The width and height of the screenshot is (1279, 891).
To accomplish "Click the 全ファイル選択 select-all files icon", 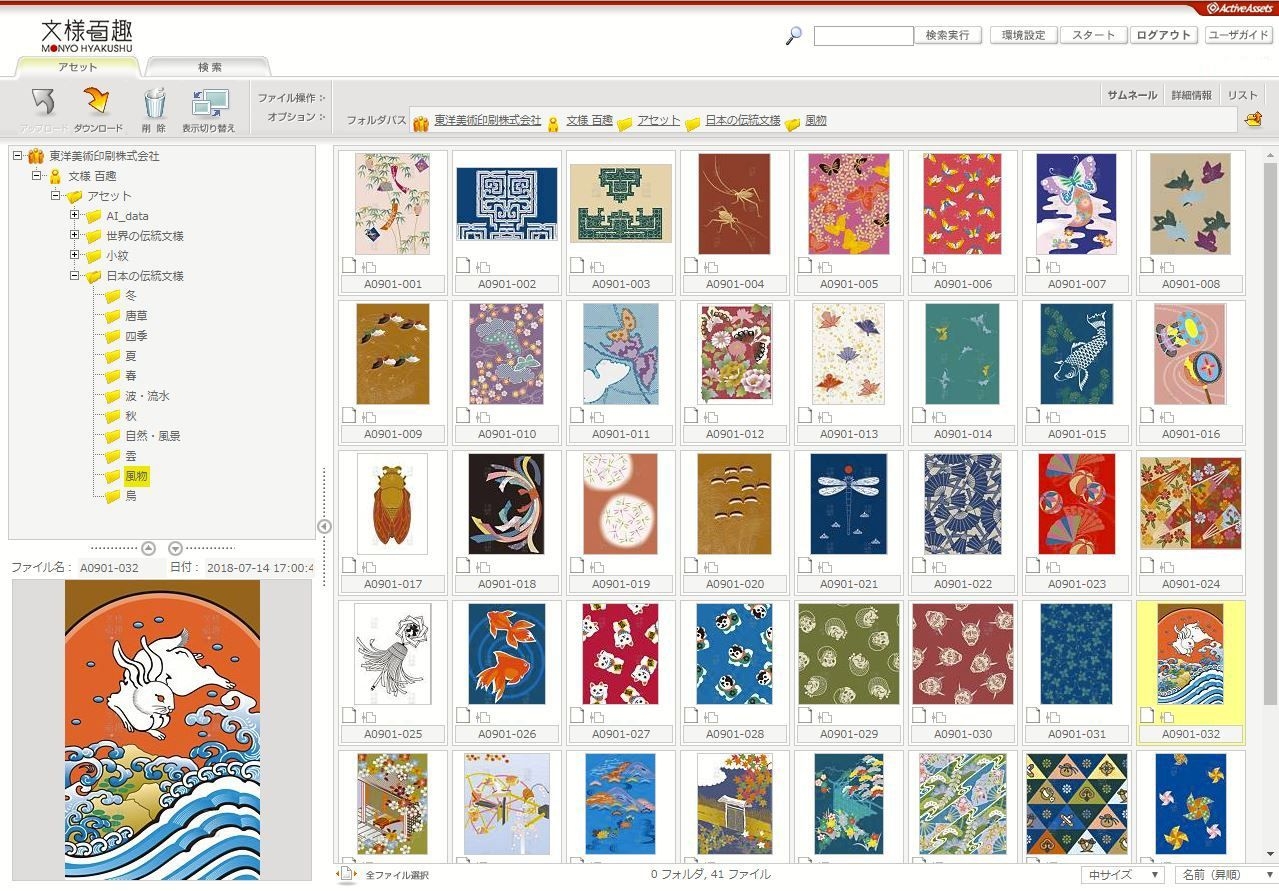I will (x=347, y=874).
